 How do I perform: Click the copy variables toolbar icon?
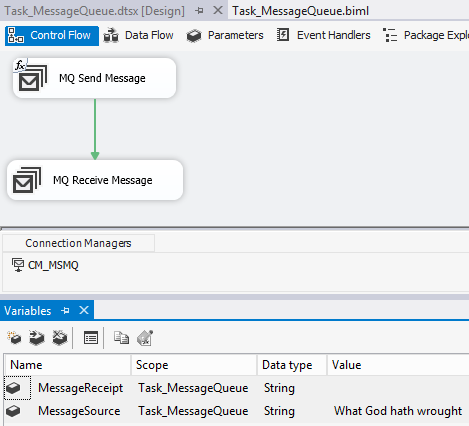coord(121,338)
